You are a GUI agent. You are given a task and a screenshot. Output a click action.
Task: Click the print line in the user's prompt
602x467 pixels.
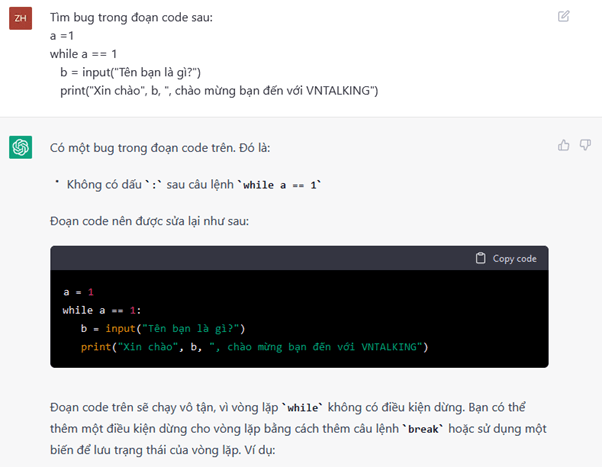point(218,91)
